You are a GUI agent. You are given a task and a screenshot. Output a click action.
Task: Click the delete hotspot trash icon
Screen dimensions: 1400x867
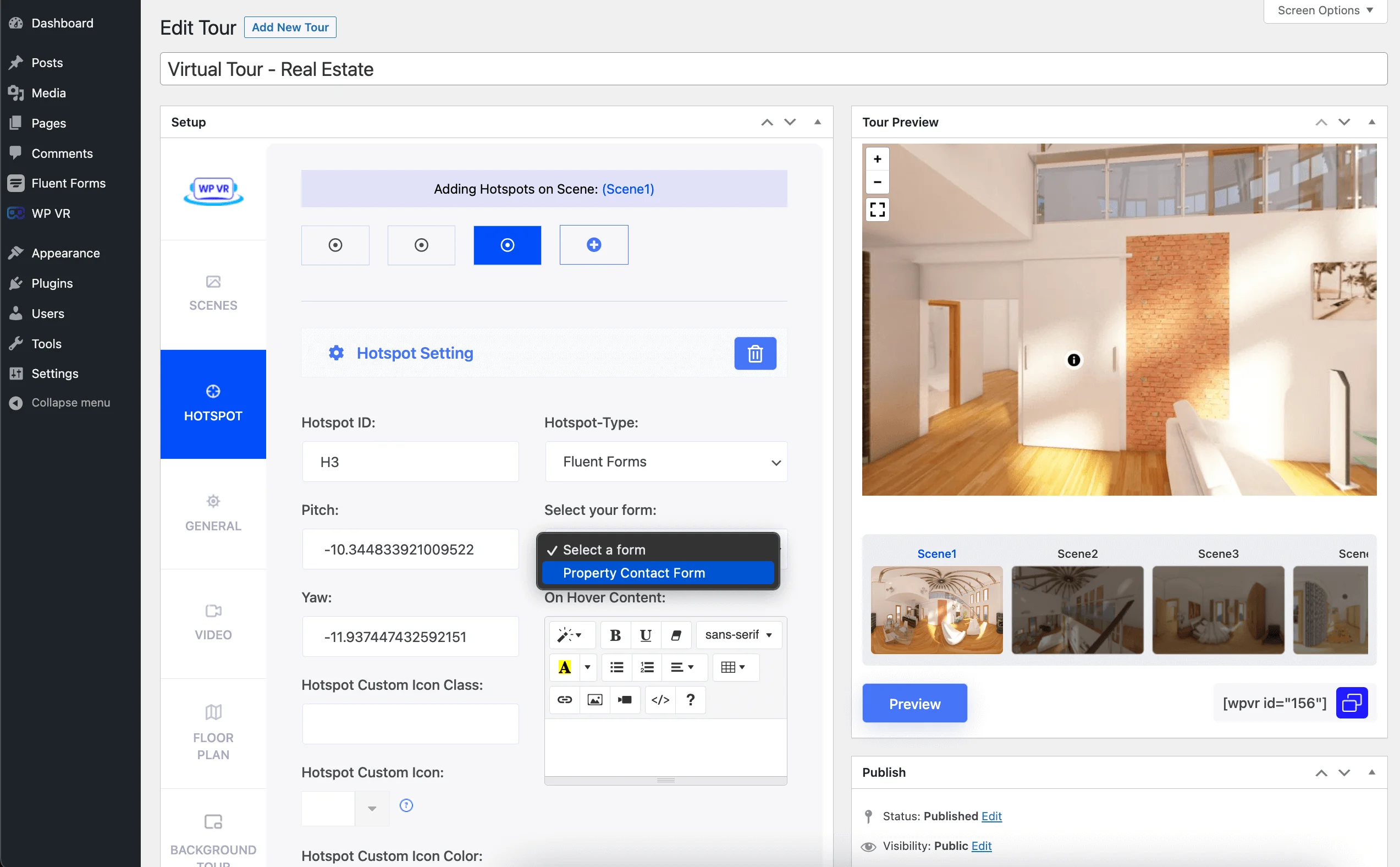(756, 353)
